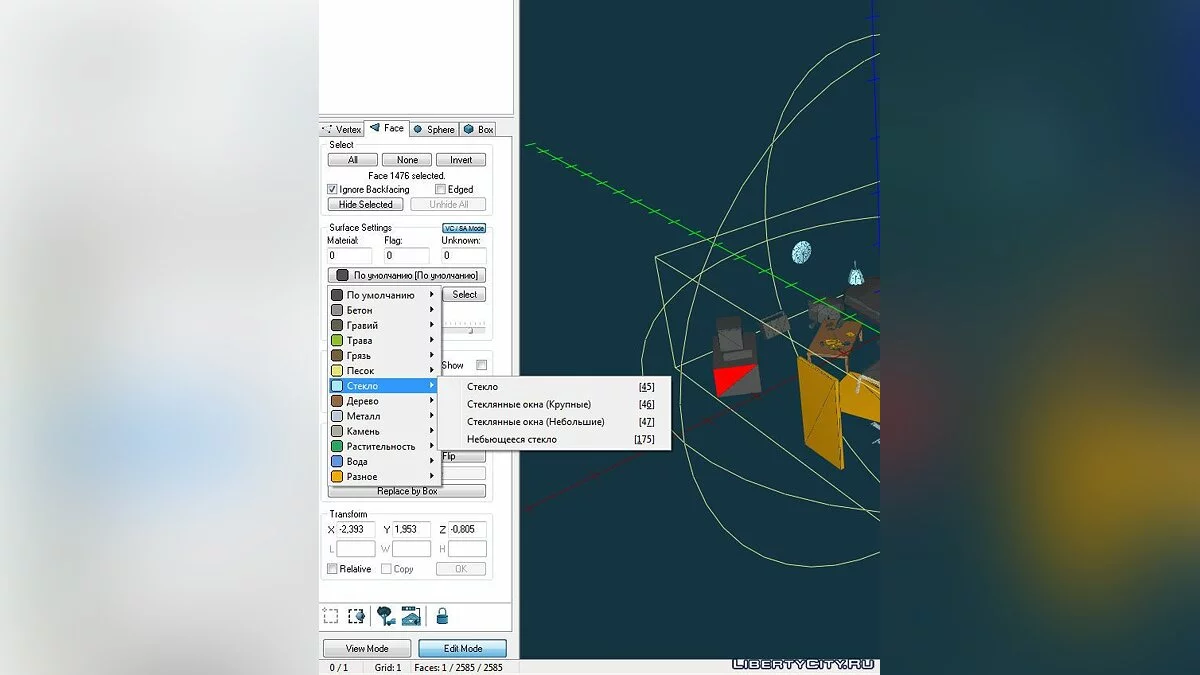1200x675 pixels.
Task: Click the VC / SA Mode badge
Action: [464, 228]
